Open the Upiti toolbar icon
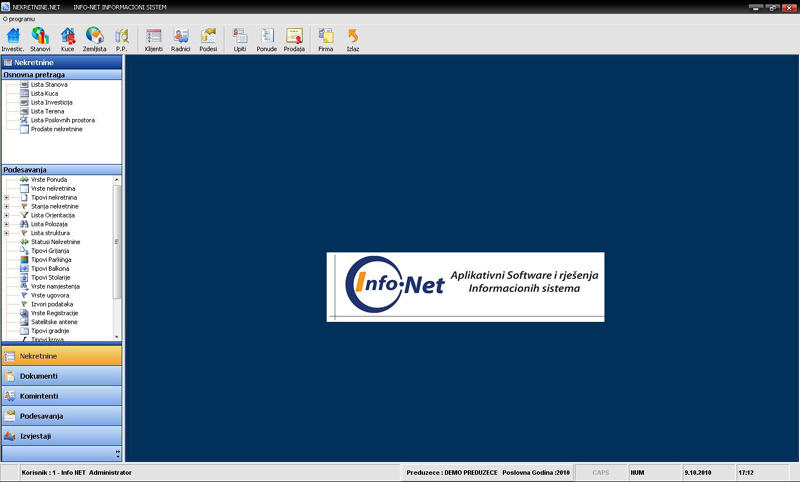Screen dimensions: 800x482 pyautogui.click(x=240, y=40)
